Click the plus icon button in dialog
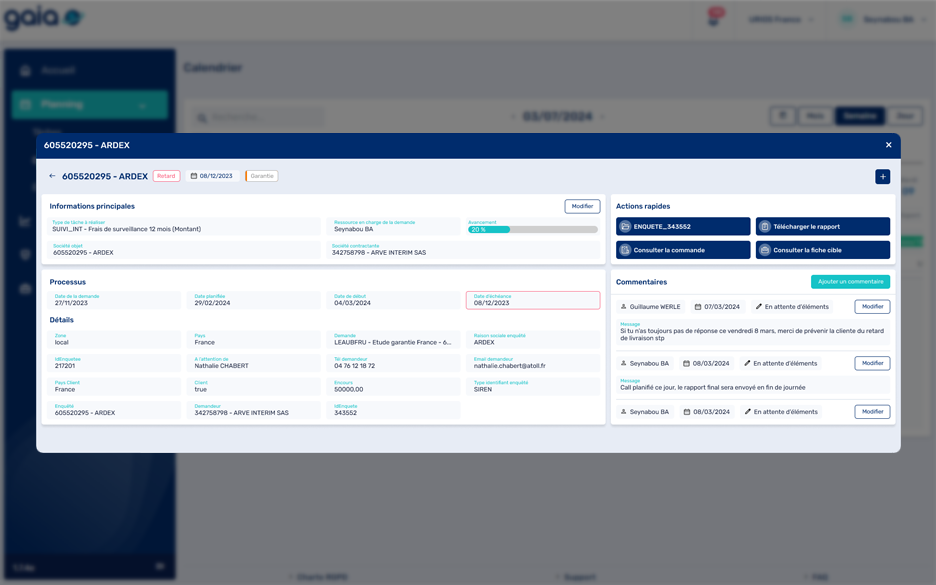The image size is (936, 585). pos(882,177)
